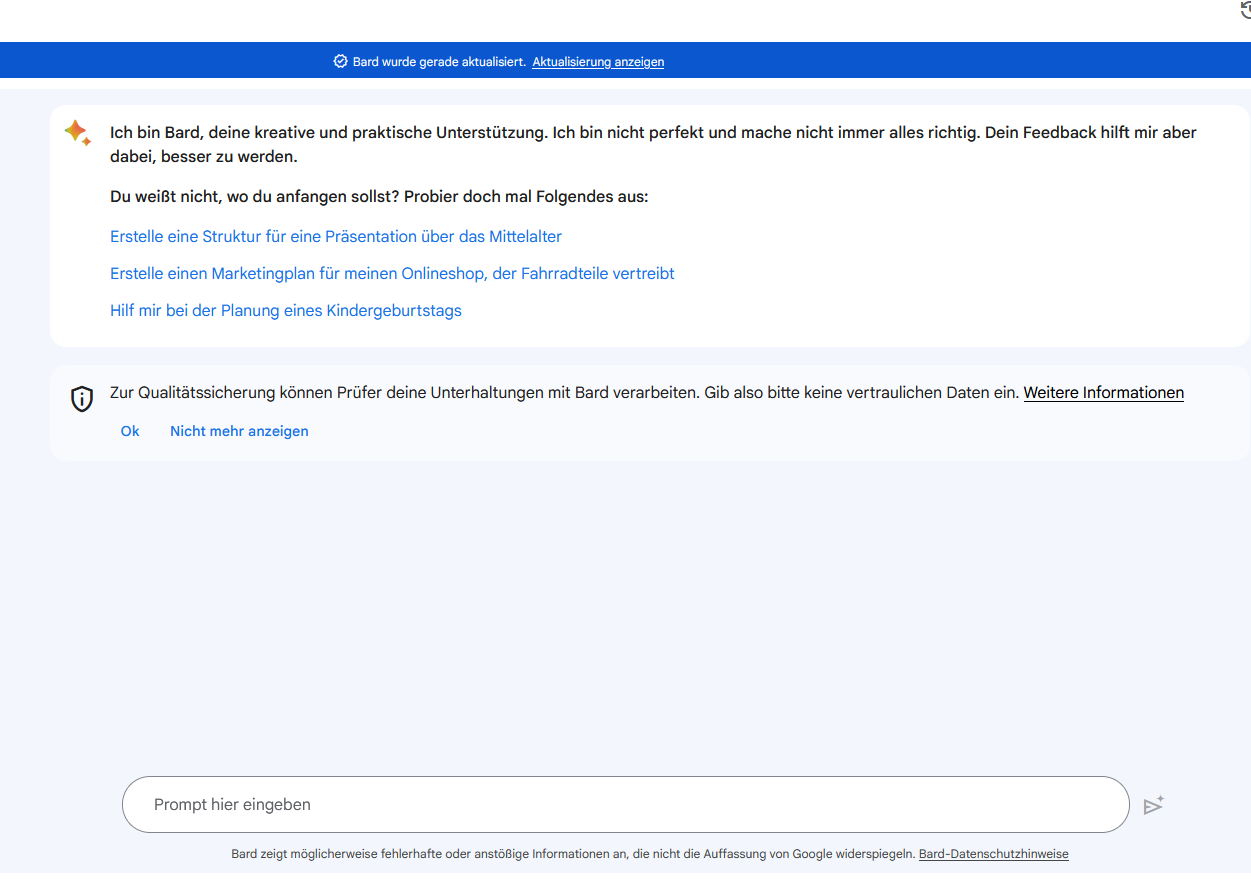Click the history icon at top right corner
Screen dimensions: 1251x895
1245,9
